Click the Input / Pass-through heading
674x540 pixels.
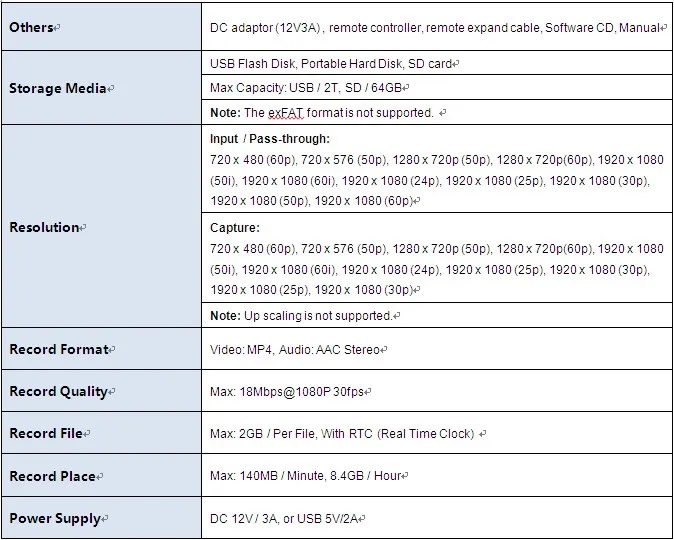(x=270, y=139)
